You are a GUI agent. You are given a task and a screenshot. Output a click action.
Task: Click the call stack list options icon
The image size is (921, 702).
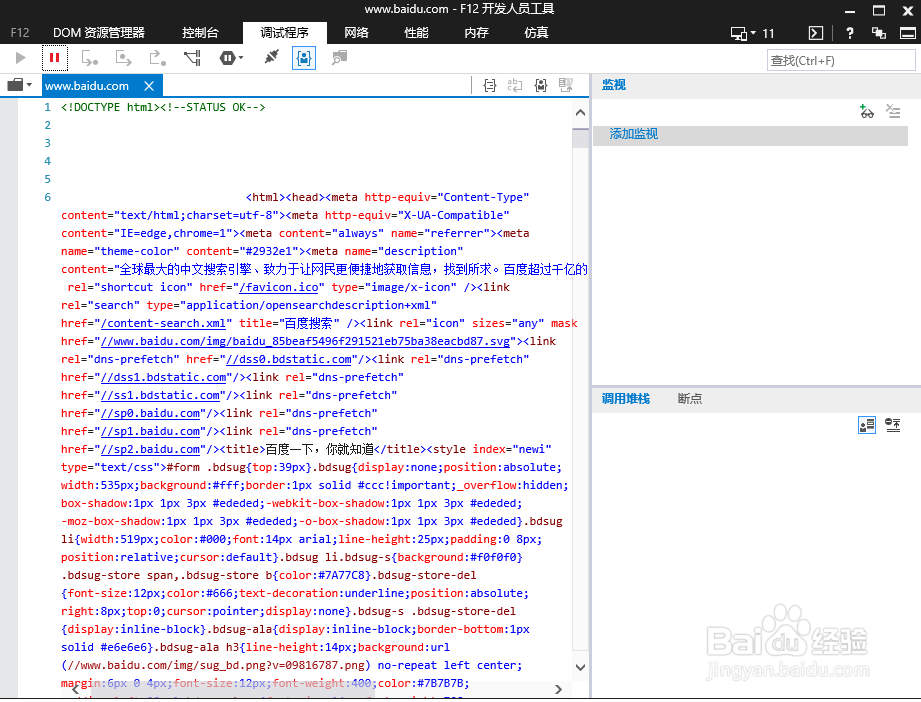pyautogui.click(x=893, y=425)
